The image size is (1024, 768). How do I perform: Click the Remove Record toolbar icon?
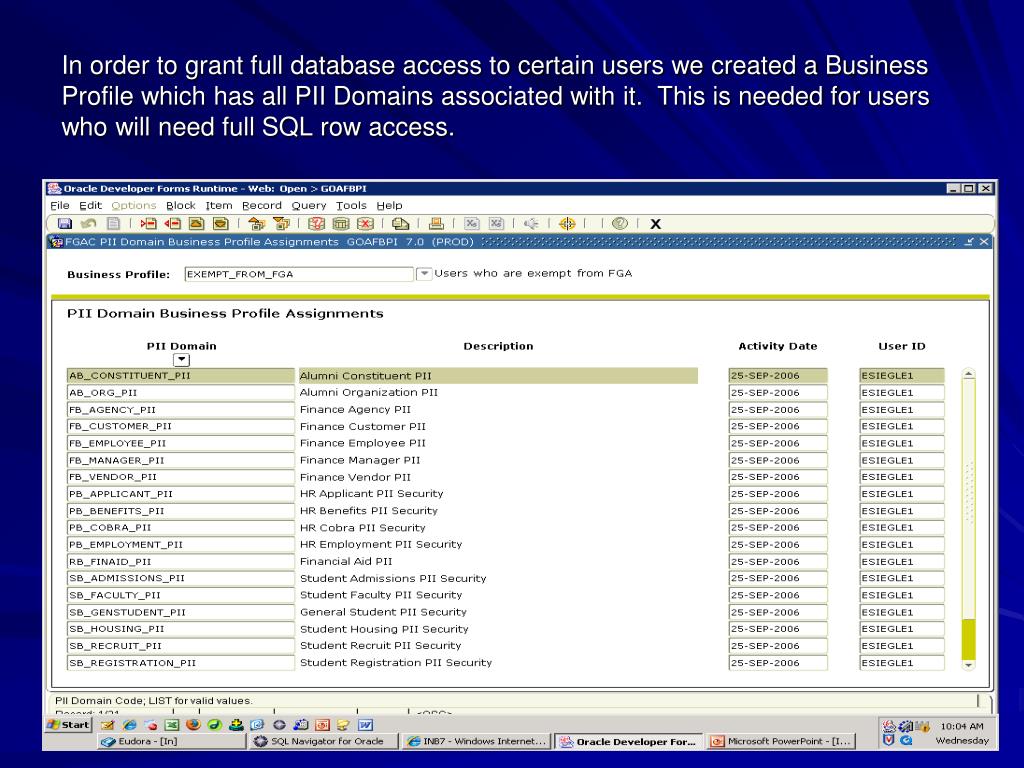pos(172,223)
